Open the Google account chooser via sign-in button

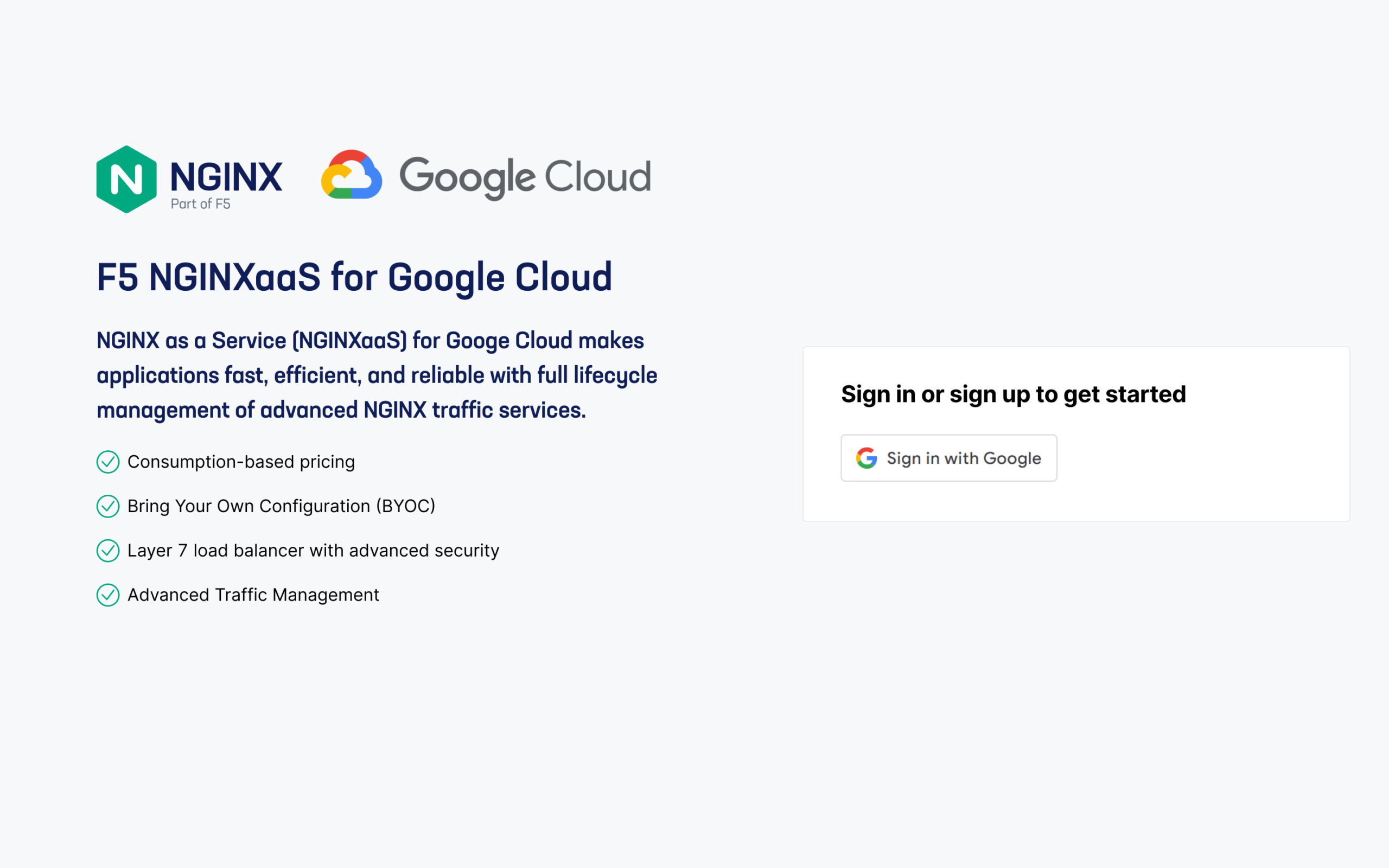pos(948,457)
